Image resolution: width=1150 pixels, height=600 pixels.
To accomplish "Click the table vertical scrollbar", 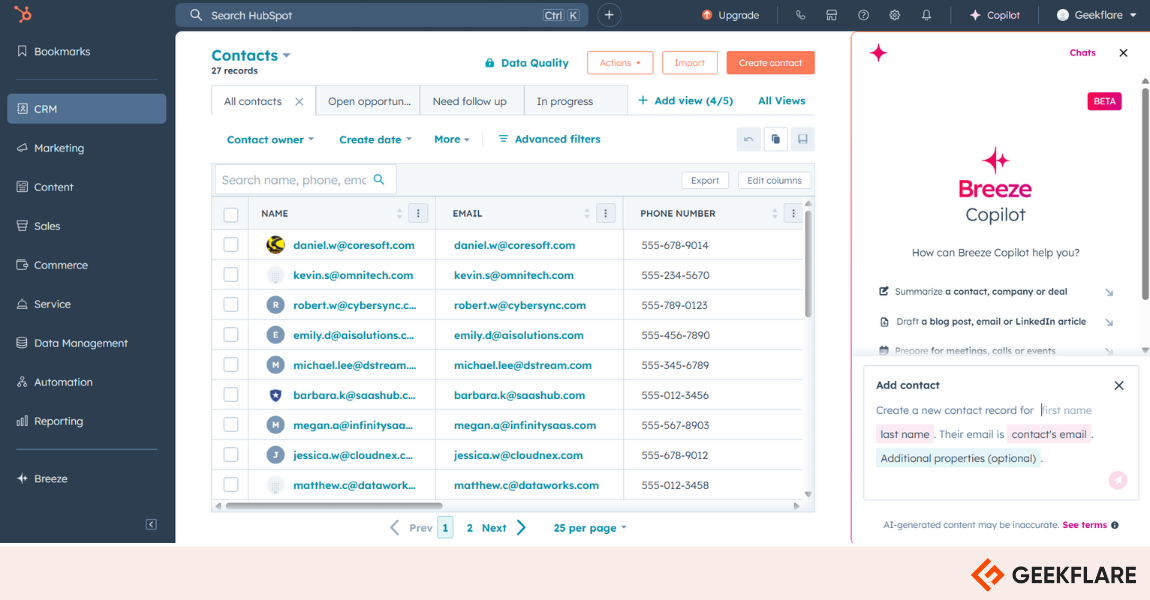I will pos(808,264).
